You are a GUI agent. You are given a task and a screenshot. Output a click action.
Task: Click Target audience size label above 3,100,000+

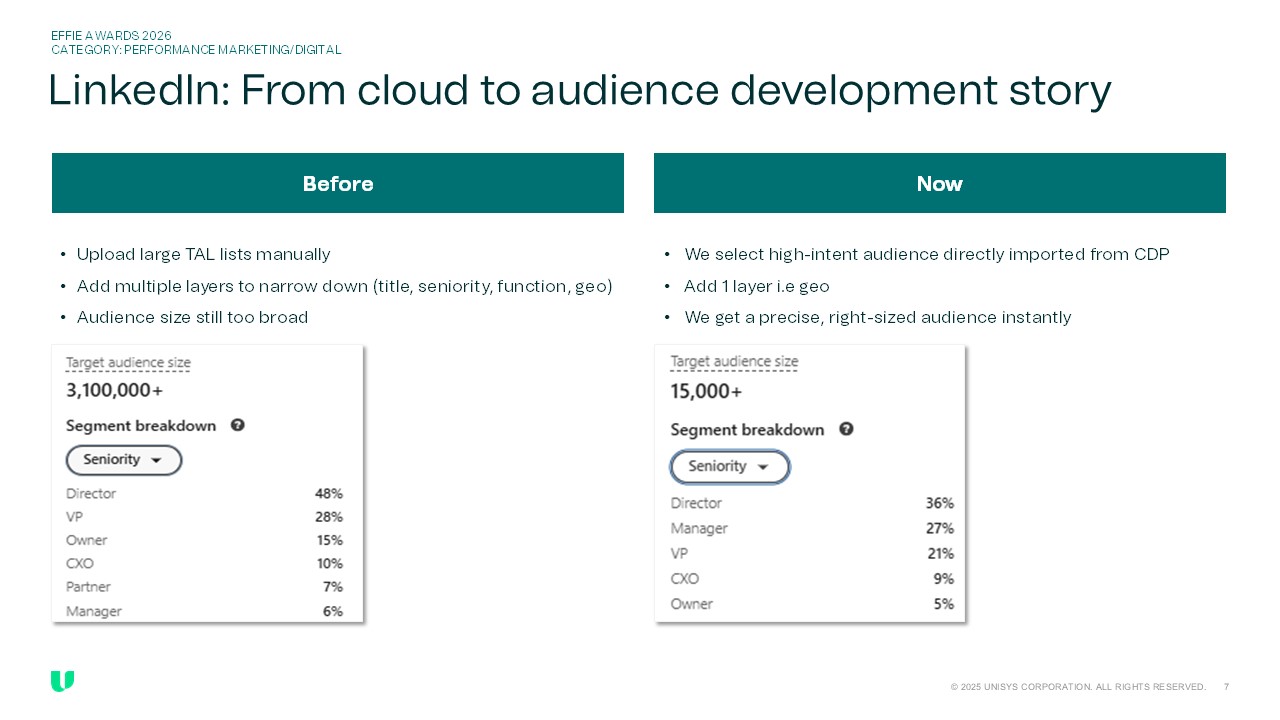(128, 363)
